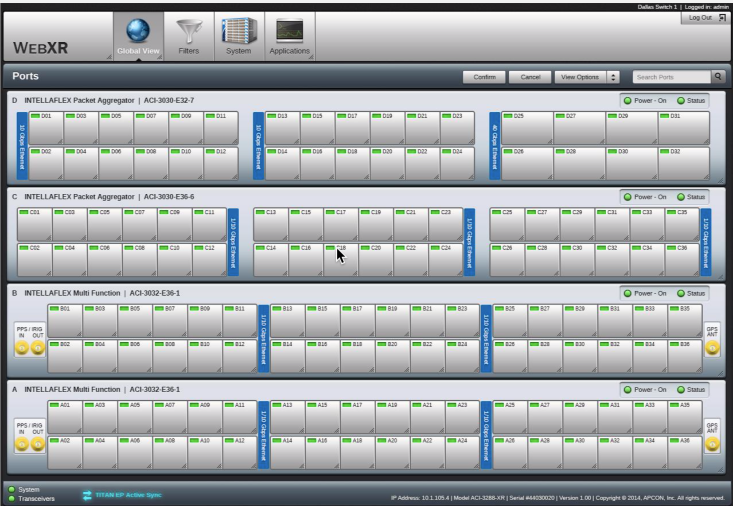Select port D01
The image size is (733, 506).
coord(46,128)
